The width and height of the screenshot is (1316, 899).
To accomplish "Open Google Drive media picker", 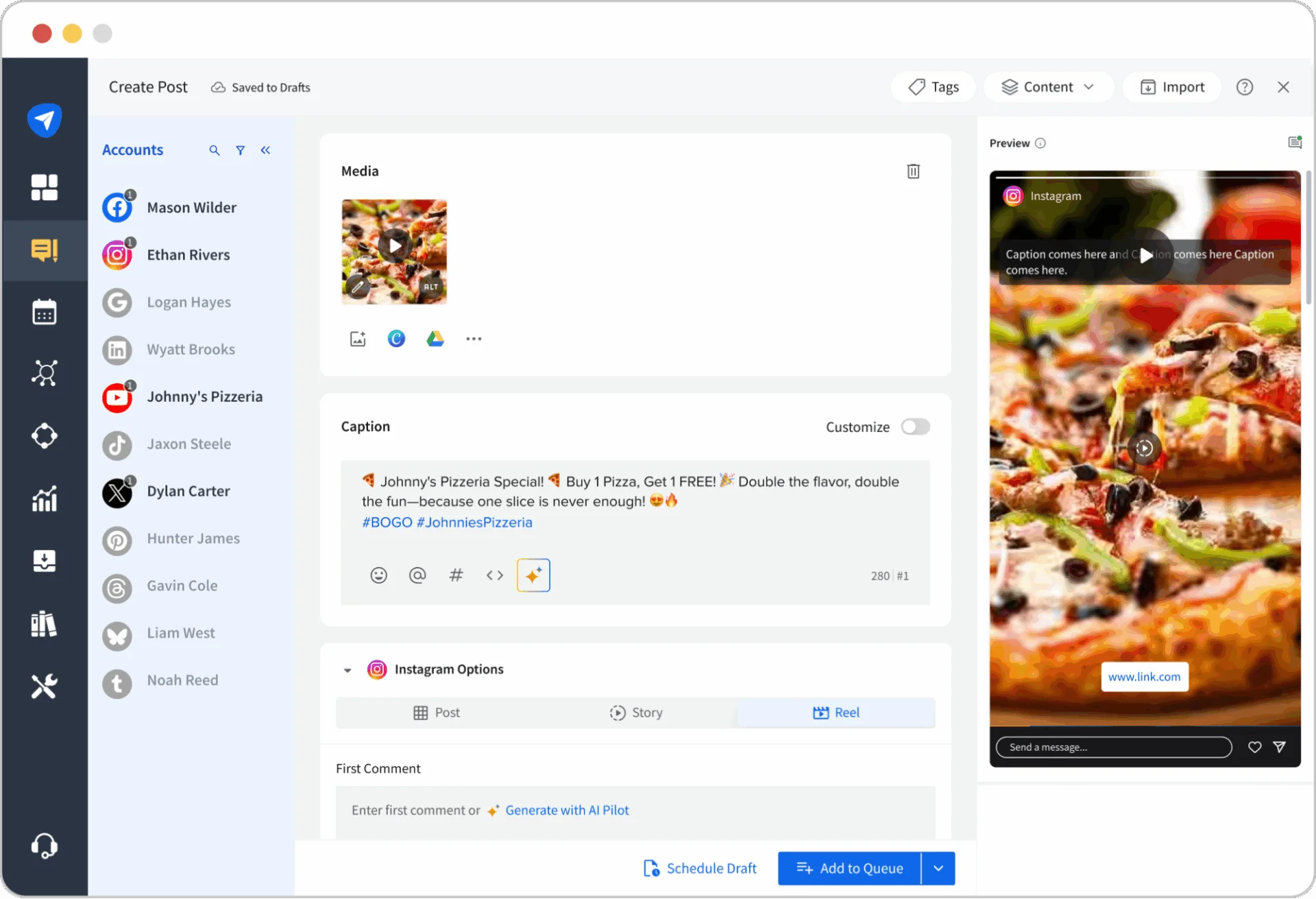I will coord(435,339).
